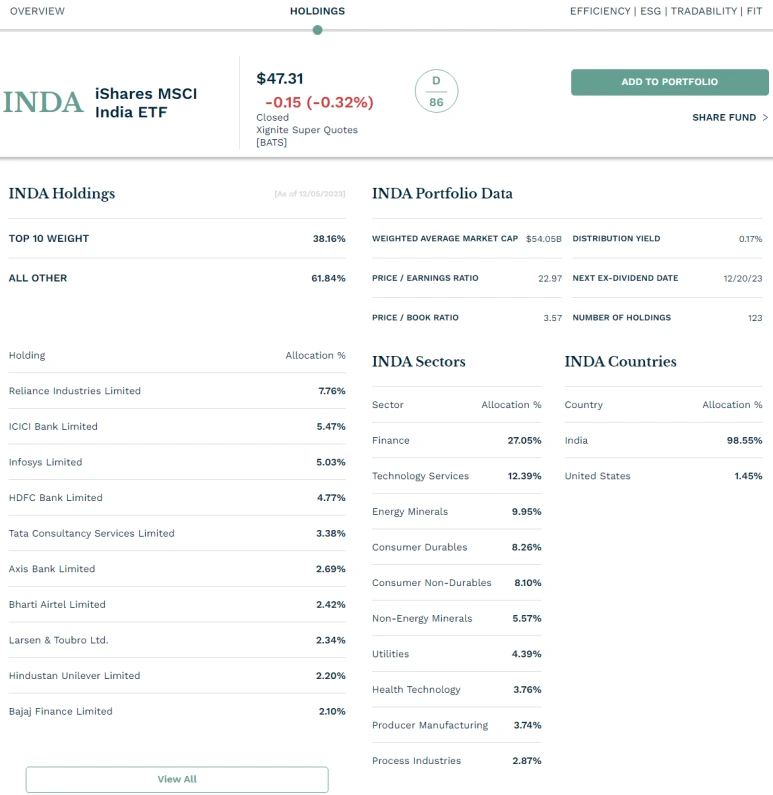The image size is (773, 795).
Task: Click the holdings as-of date stamp
Action: pyautogui.click(x=310, y=194)
